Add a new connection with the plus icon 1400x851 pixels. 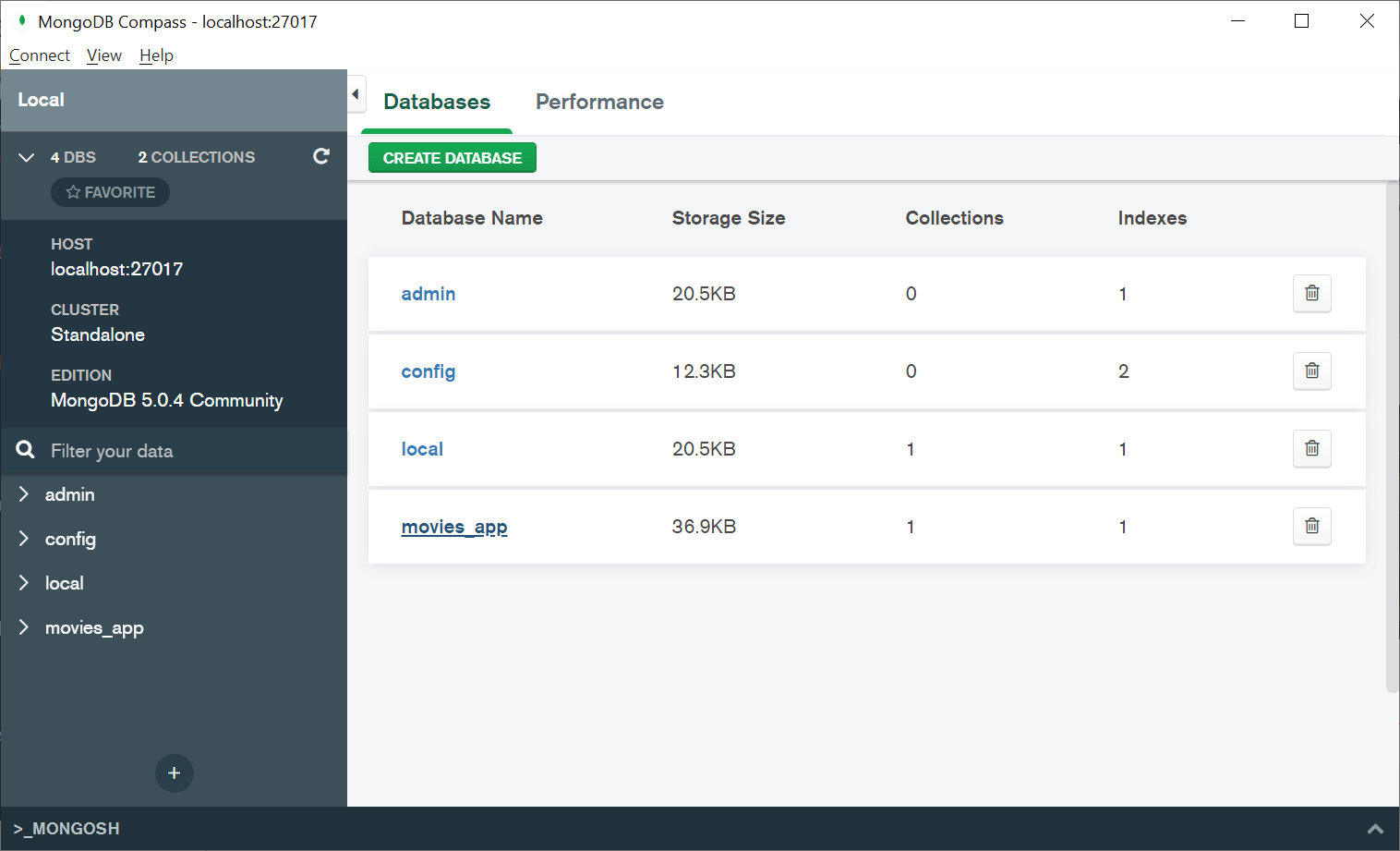174,773
